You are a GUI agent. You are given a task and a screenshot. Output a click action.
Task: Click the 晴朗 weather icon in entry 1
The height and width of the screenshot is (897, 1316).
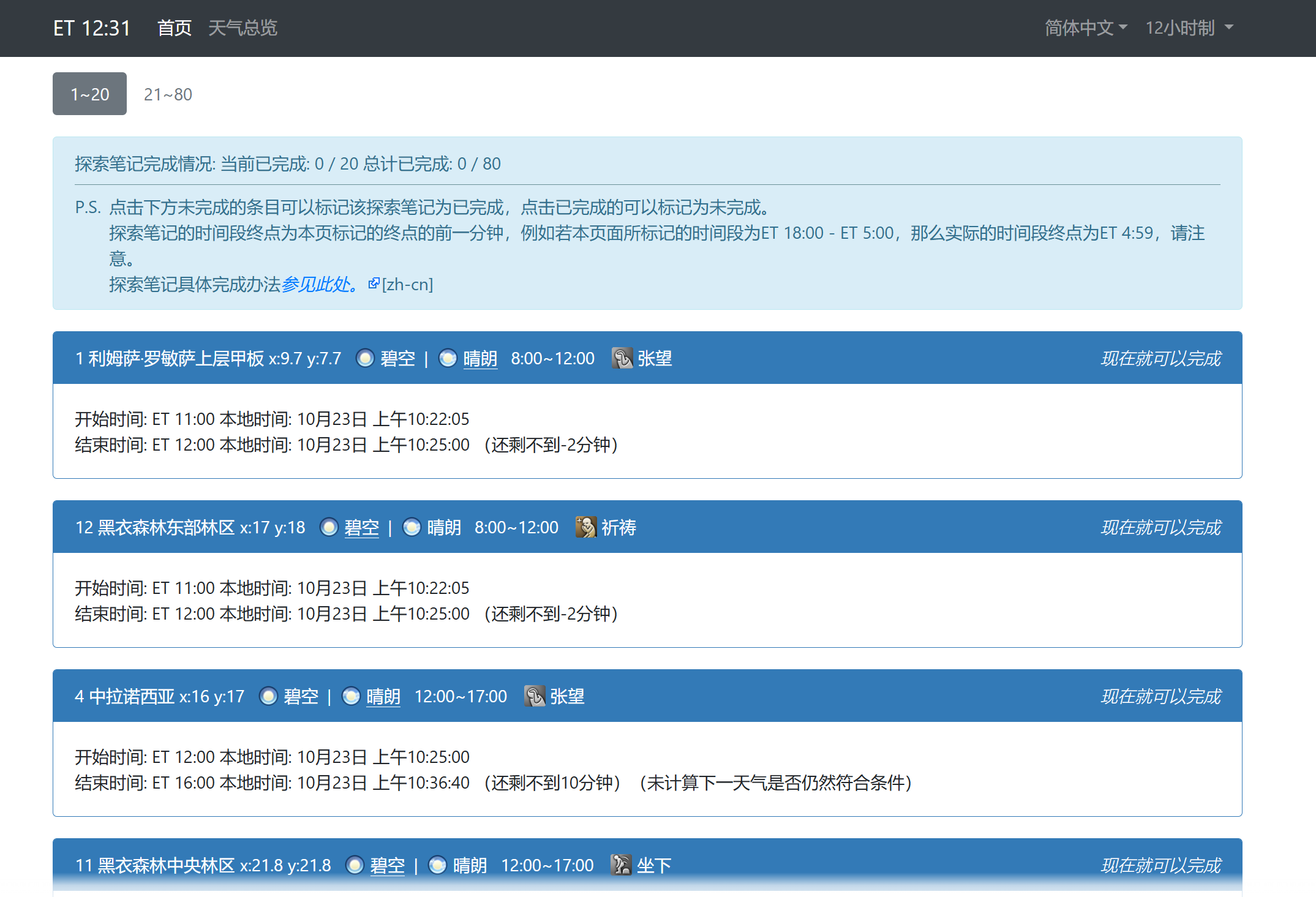click(x=448, y=358)
